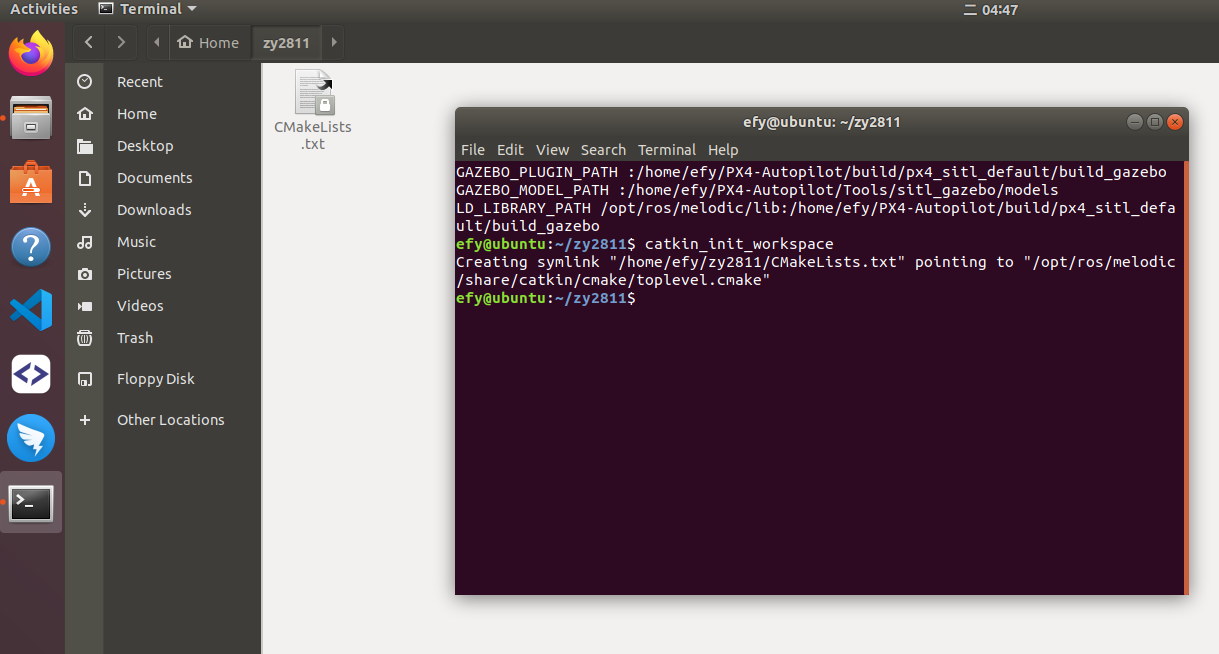Launch Visual Studio Code from dock
This screenshot has height=654, width=1219.
[31, 311]
